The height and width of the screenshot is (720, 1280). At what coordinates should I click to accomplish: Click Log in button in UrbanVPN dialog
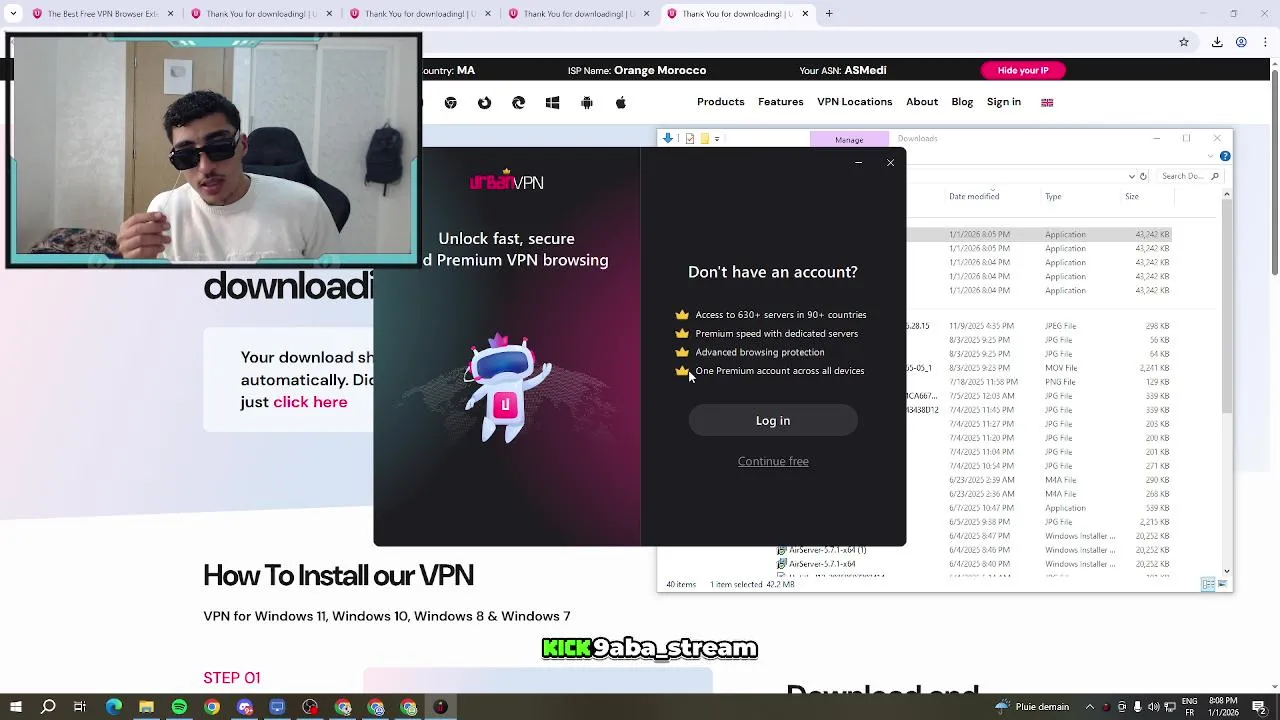tap(773, 421)
